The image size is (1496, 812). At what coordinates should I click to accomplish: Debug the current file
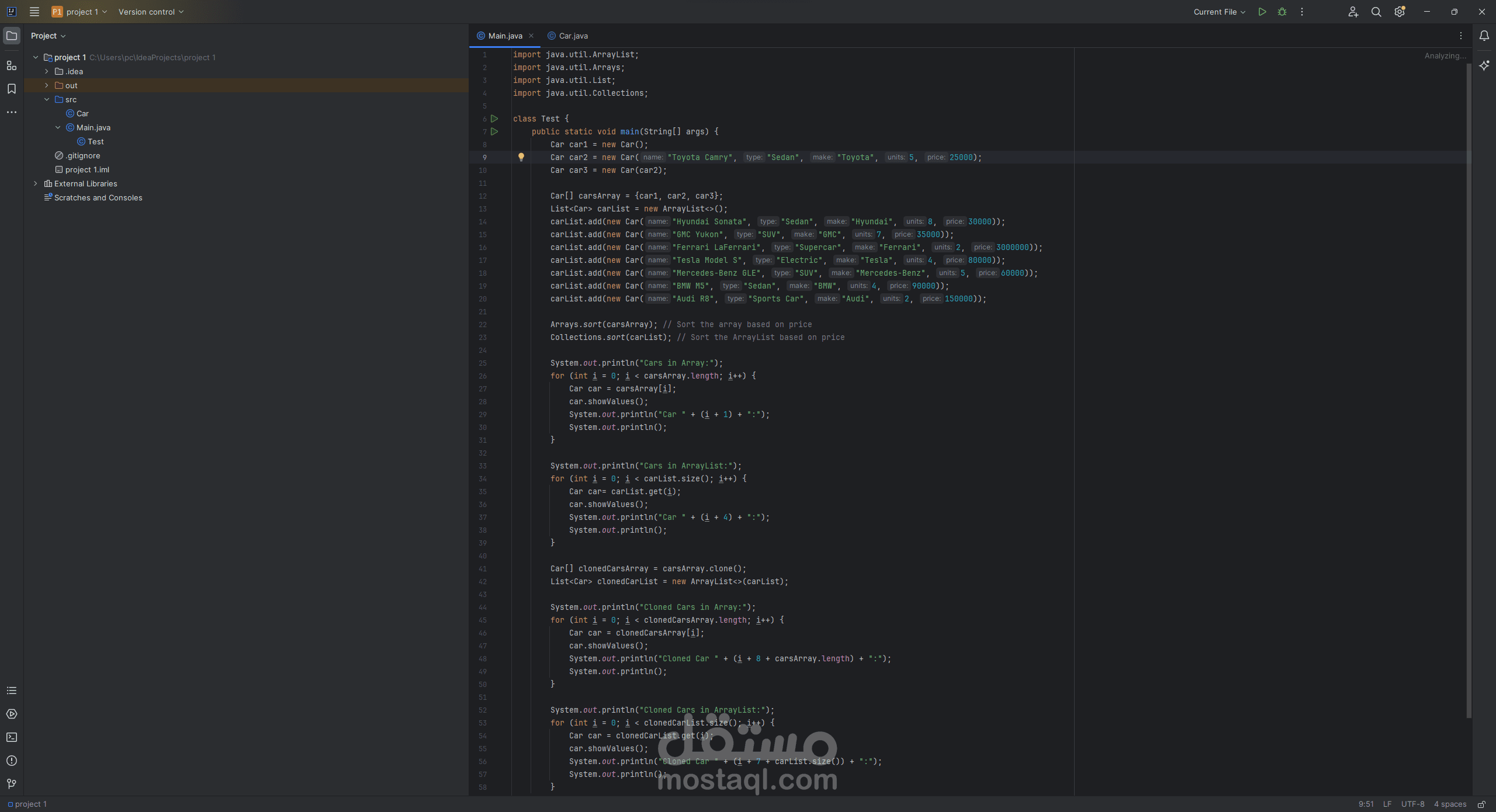[1282, 12]
